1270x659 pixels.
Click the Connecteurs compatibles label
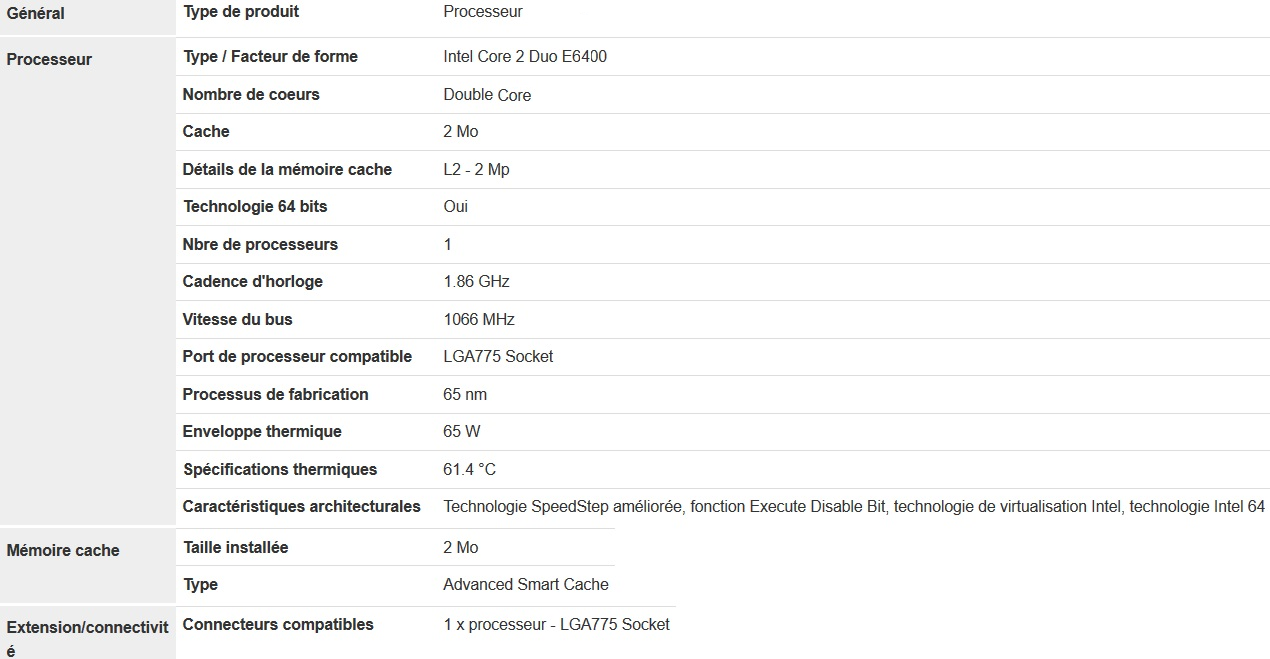click(x=278, y=625)
